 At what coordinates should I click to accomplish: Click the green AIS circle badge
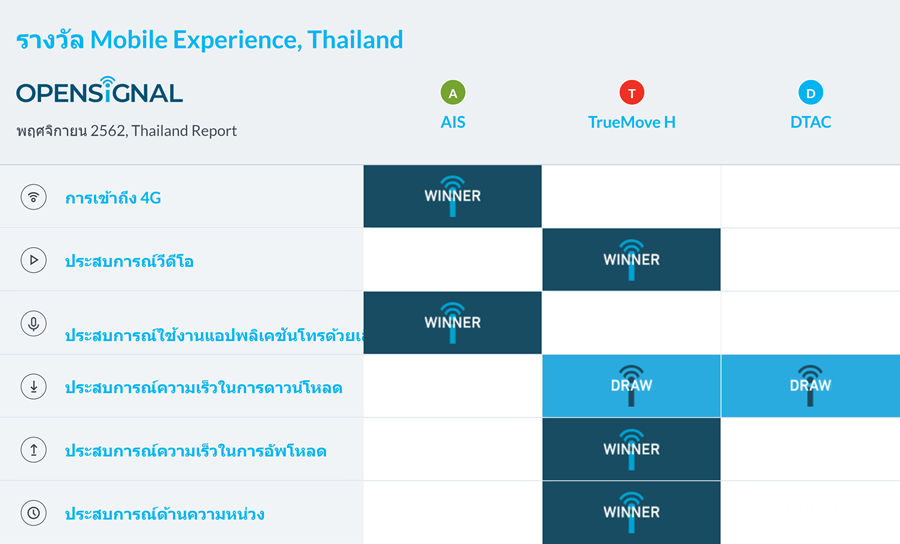(453, 93)
